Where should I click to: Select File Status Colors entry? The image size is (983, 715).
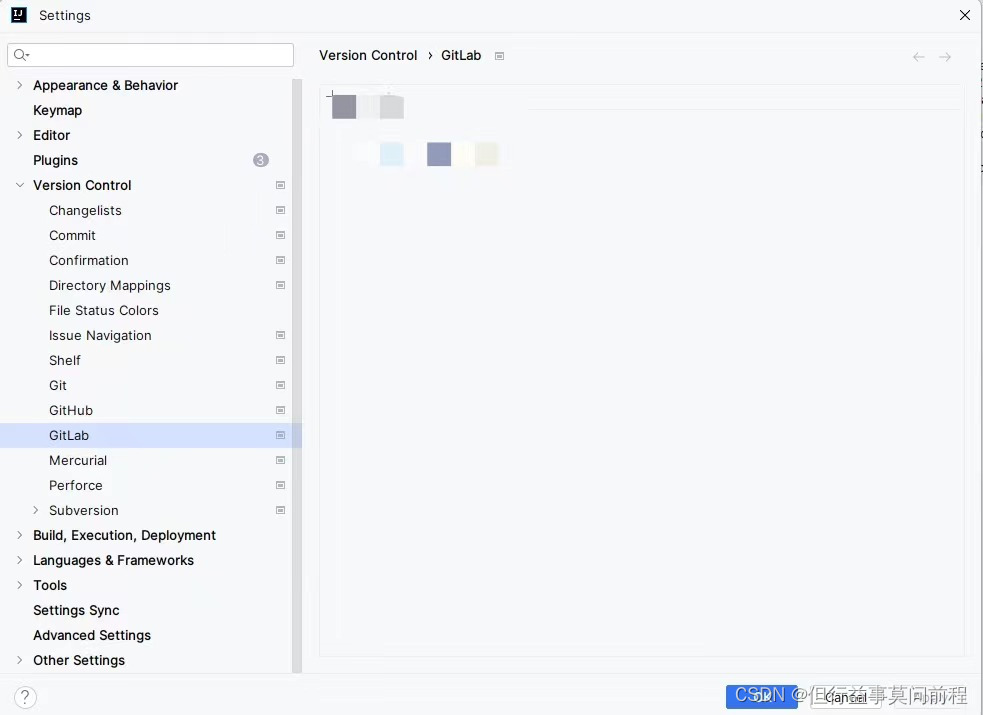[x=103, y=311]
